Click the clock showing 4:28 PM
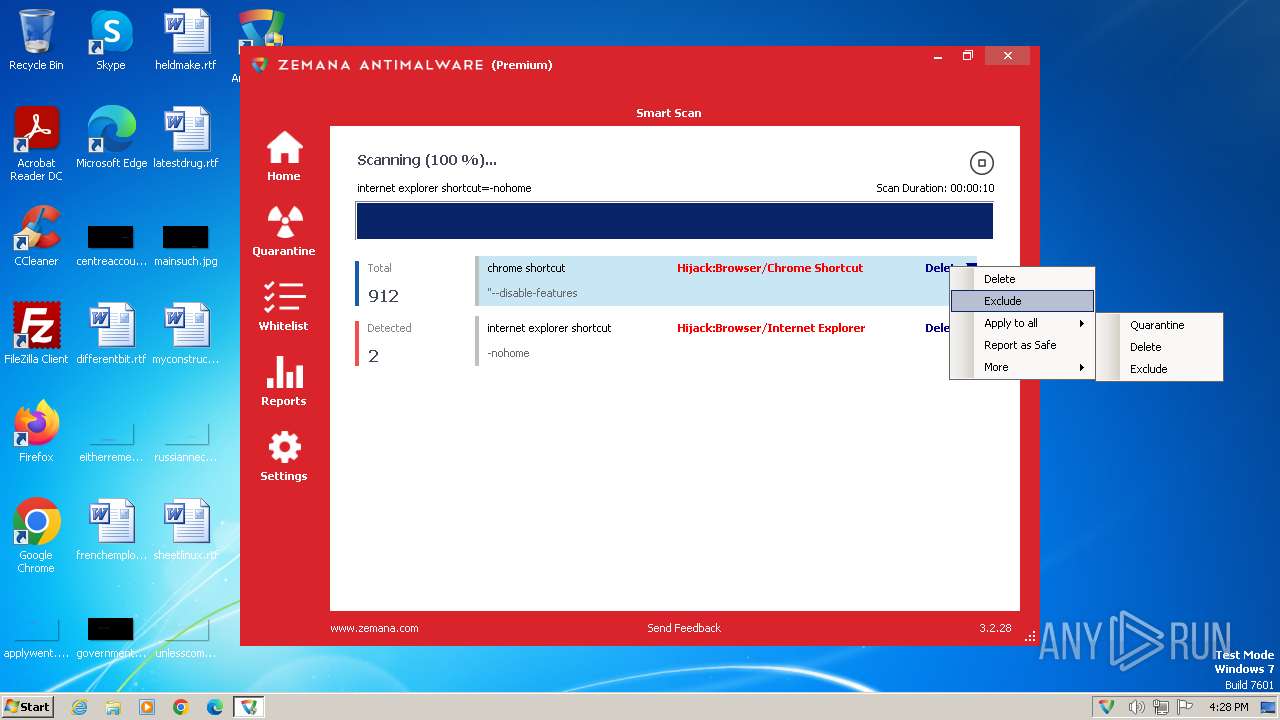The image size is (1280, 720). click(1228, 707)
